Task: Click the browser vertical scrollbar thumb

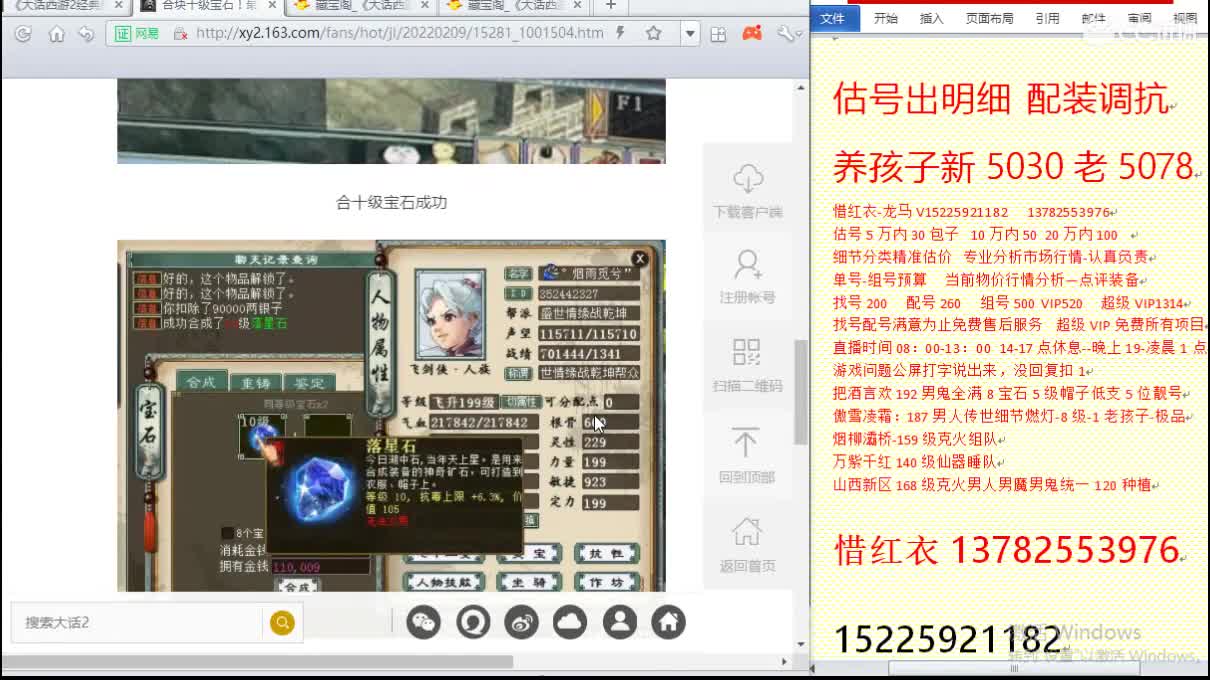Action: coord(800,392)
